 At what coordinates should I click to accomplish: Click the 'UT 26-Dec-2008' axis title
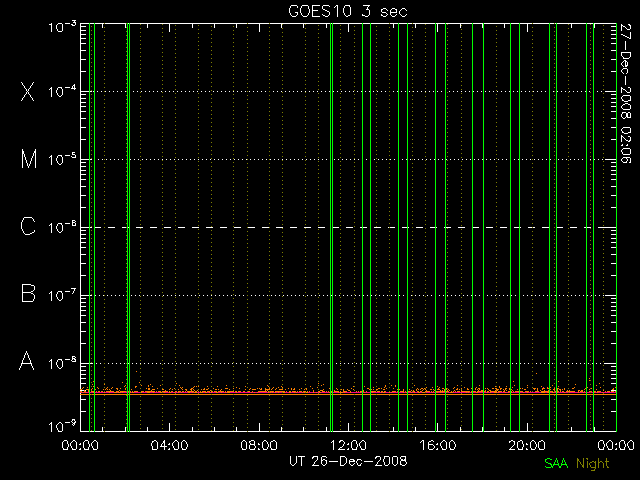coord(348,461)
